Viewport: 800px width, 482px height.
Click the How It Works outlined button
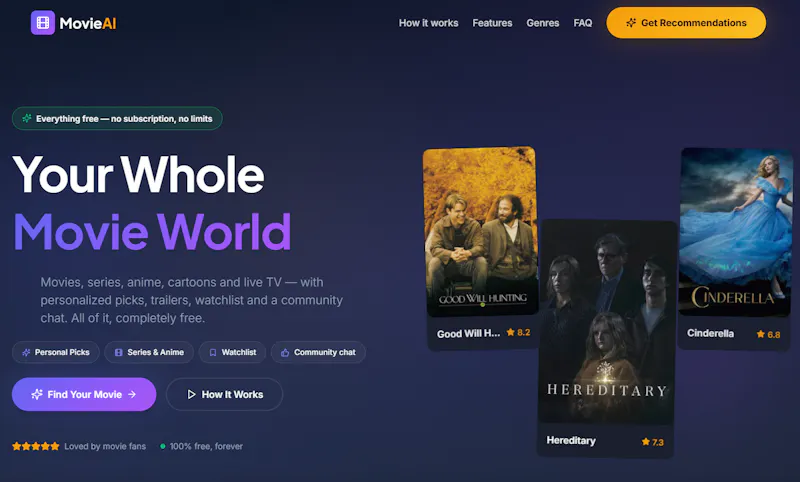224,394
